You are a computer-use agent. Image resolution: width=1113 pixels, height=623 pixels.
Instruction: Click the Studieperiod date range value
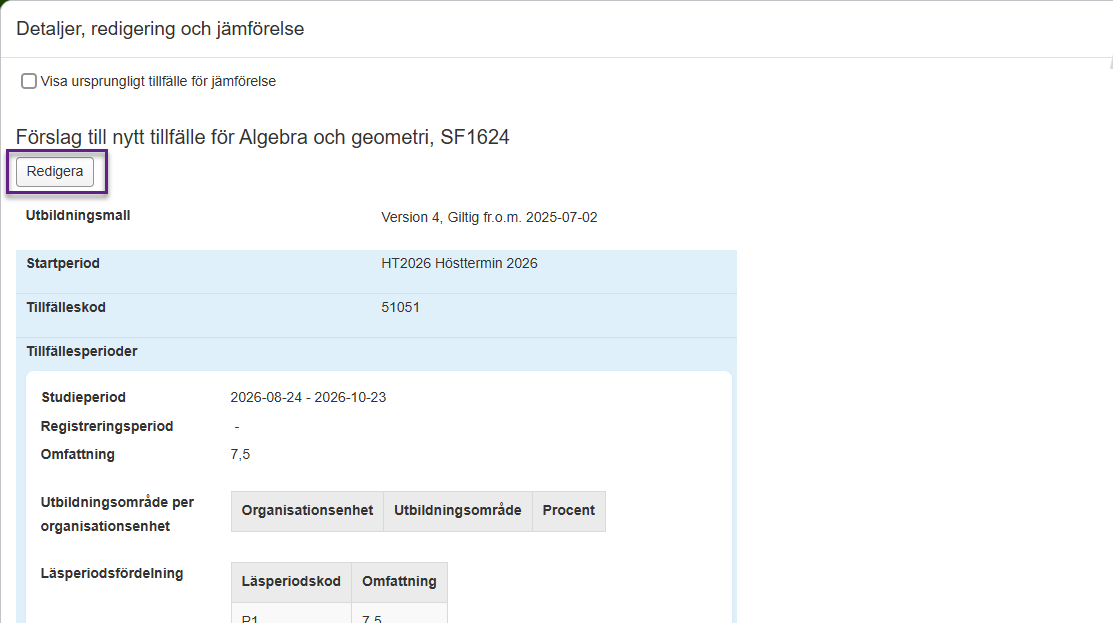(308, 398)
